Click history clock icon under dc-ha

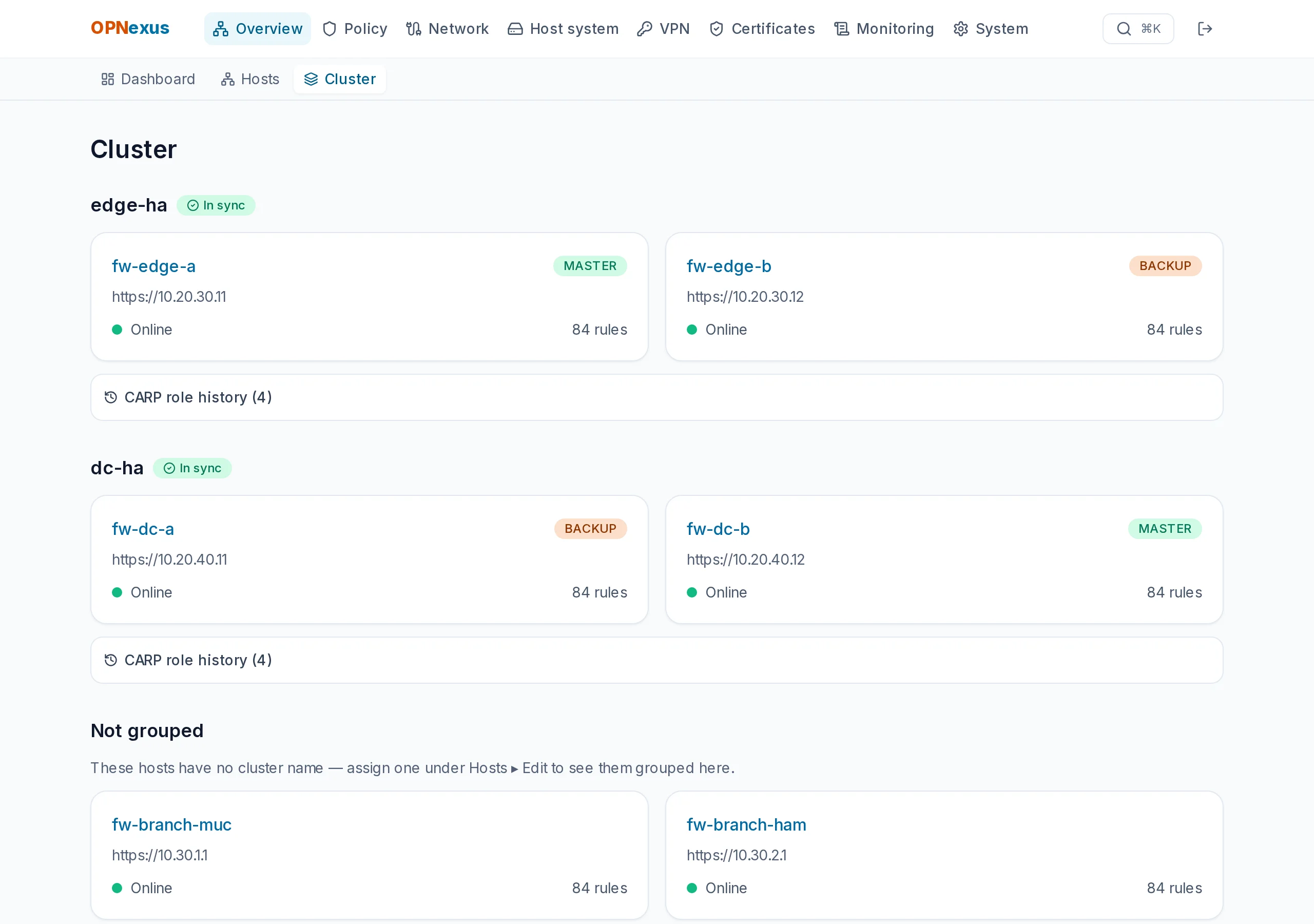click(111, 660)
